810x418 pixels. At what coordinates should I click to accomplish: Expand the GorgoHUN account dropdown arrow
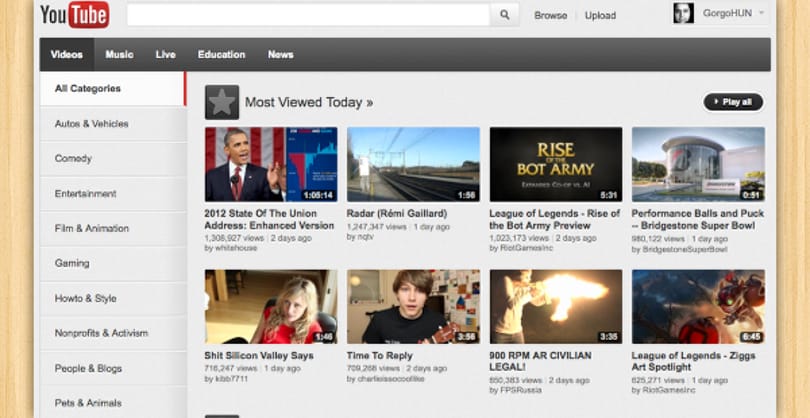pyautogui.click(x=761, y=14)
